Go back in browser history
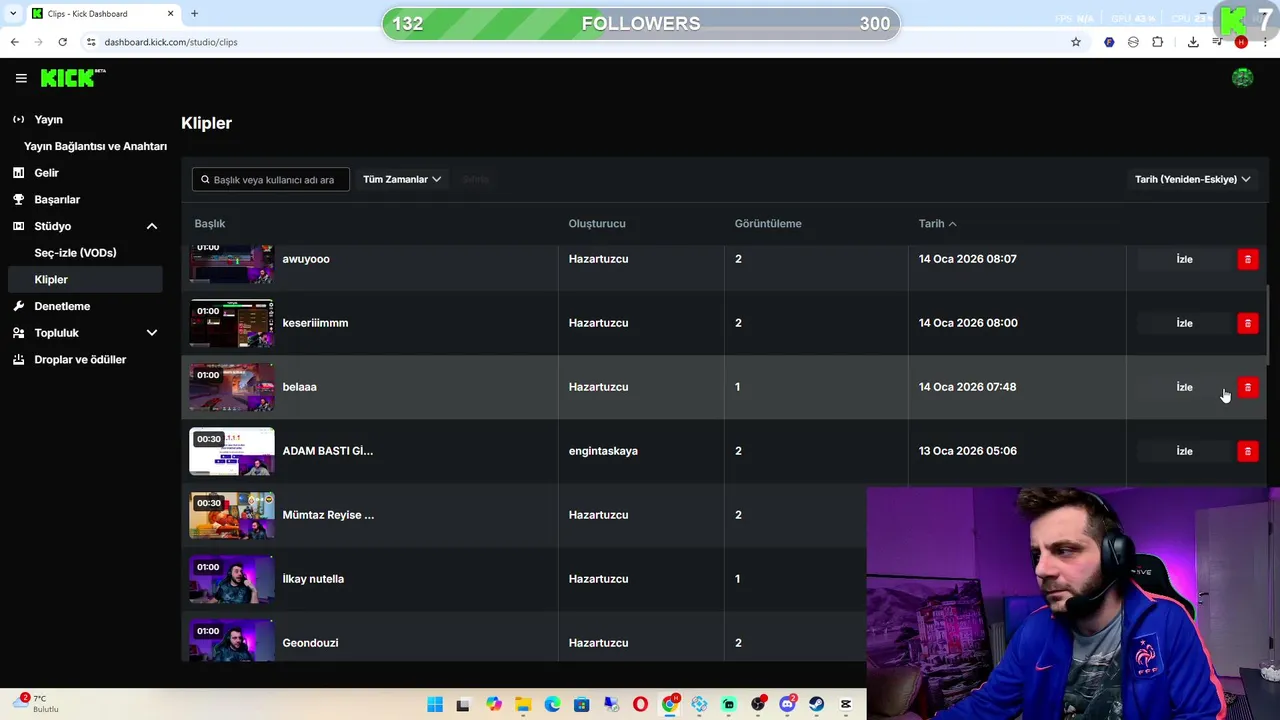The width and height of the screenshot is (1280, 720). click(x=14, y=42)
